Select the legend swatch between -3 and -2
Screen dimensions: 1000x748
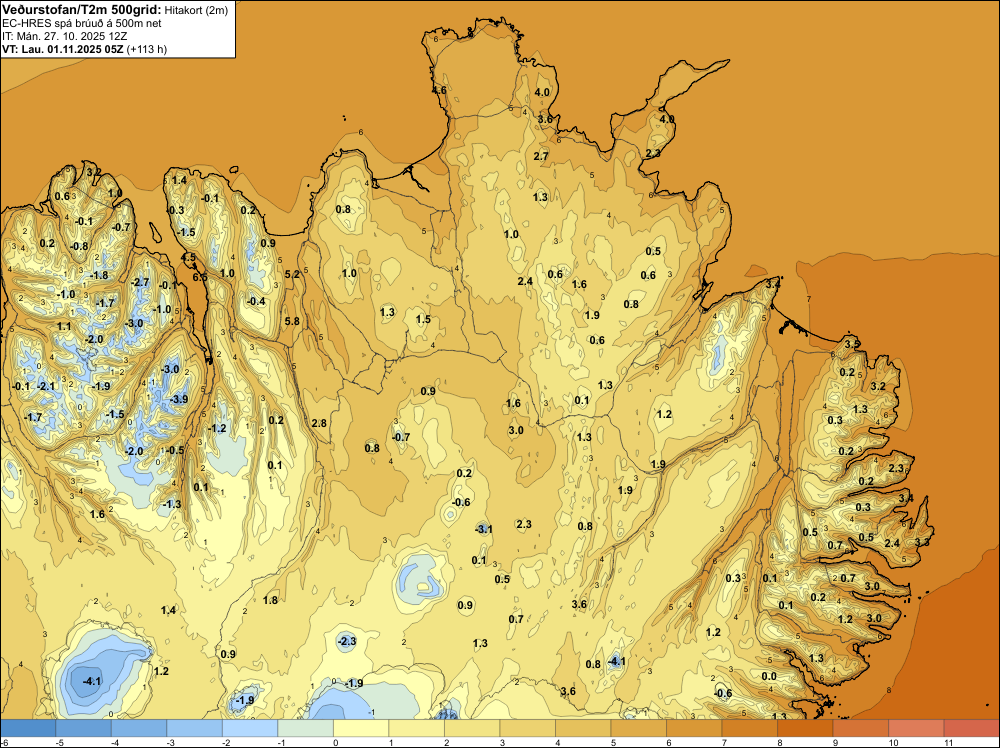pos(195,728)
